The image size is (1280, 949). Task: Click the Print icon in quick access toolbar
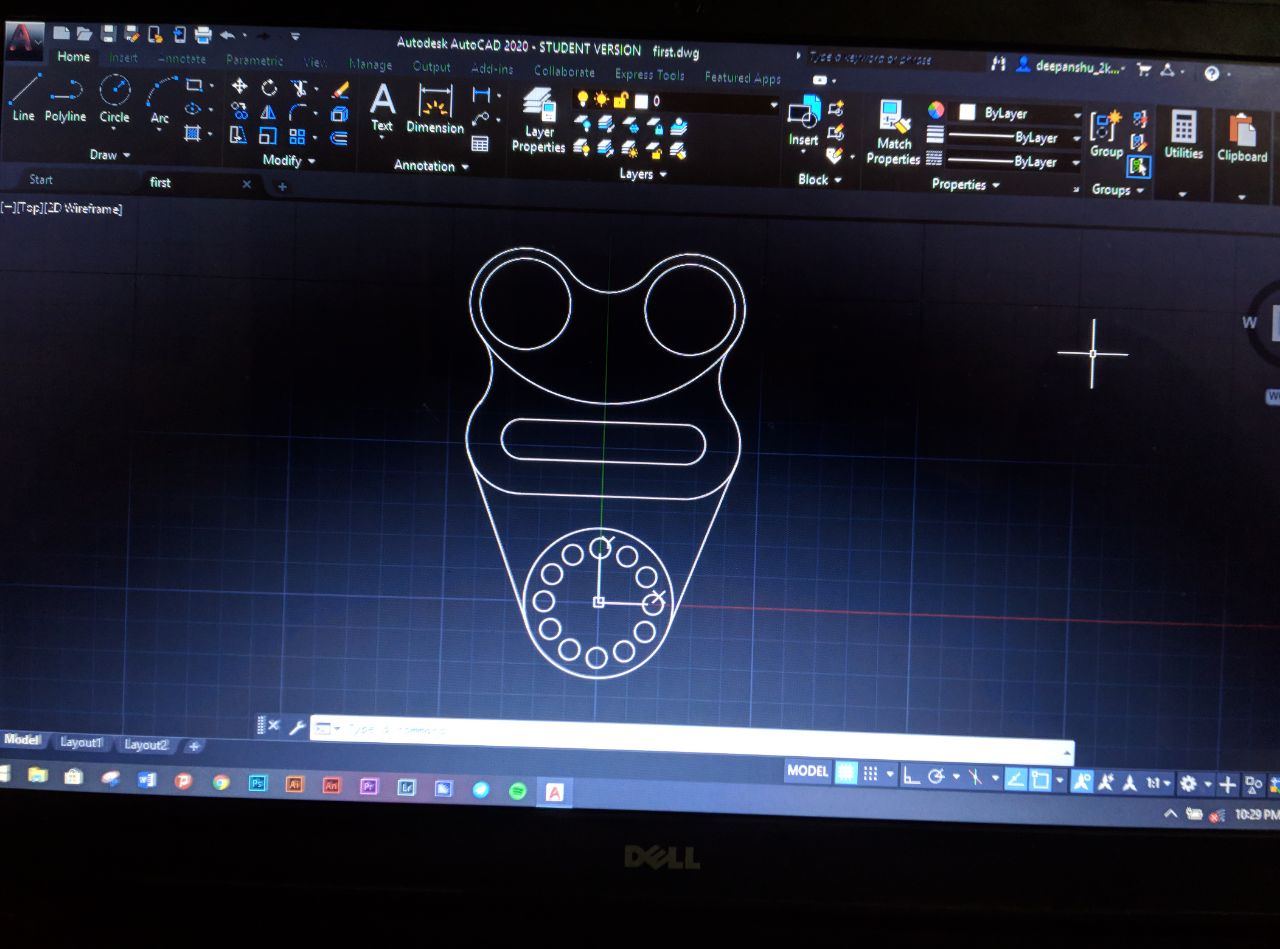tap(203, 35)
